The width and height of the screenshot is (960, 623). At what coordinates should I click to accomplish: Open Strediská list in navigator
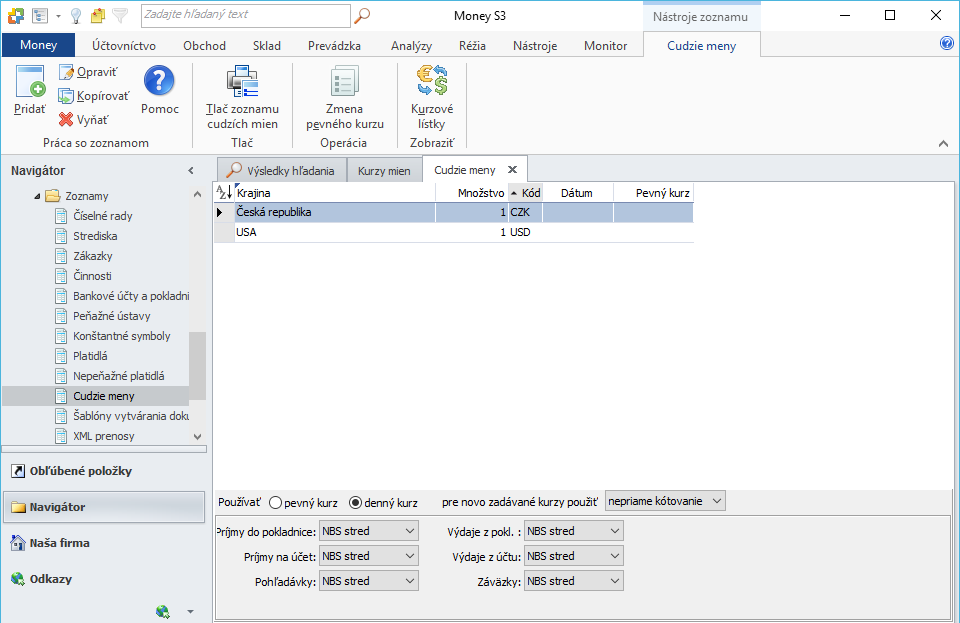(x=95, y=236)
